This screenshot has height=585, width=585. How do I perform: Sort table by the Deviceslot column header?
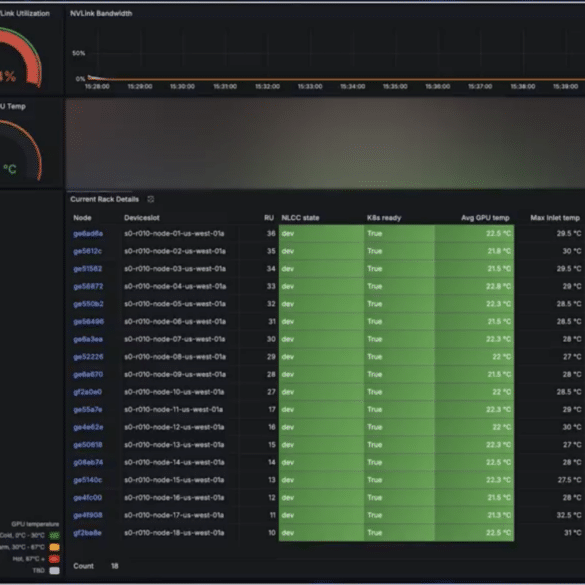click(142, 218)
